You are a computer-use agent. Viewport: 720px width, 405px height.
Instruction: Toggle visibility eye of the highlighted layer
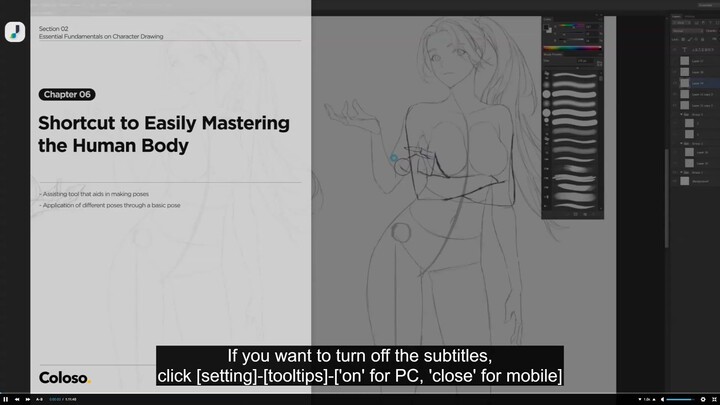tap(675, 83)
